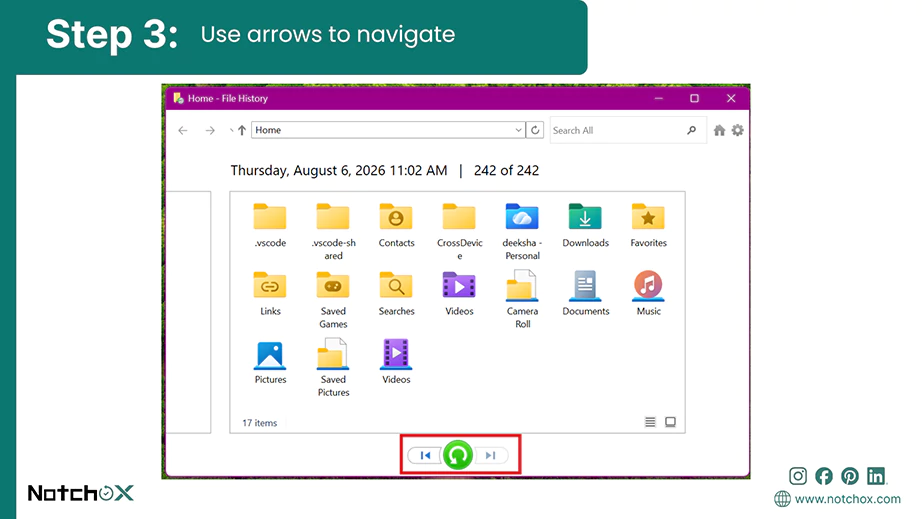
Task: Go up one folder level
Action: tap(242, 130)
